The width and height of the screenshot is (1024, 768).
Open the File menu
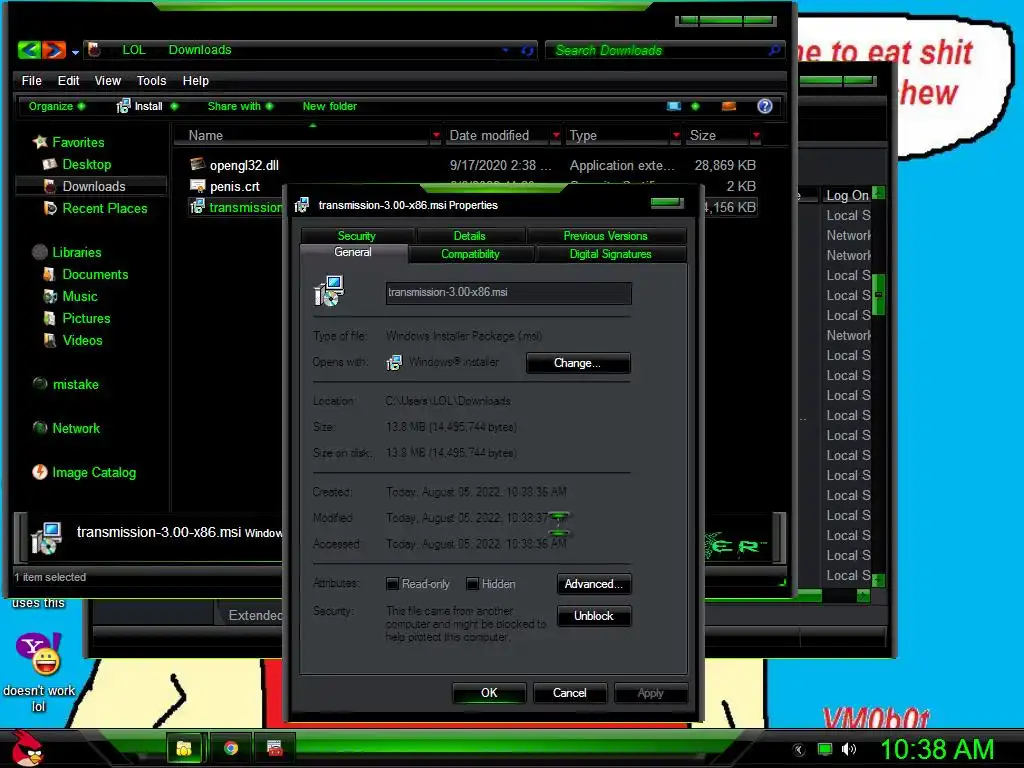point(31,80)
